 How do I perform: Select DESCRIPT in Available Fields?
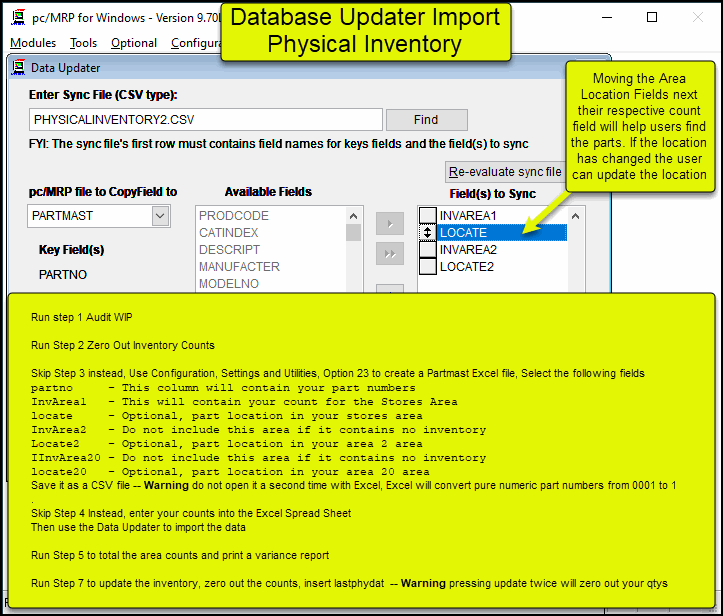pyautogui.click(x=230, y=250)
